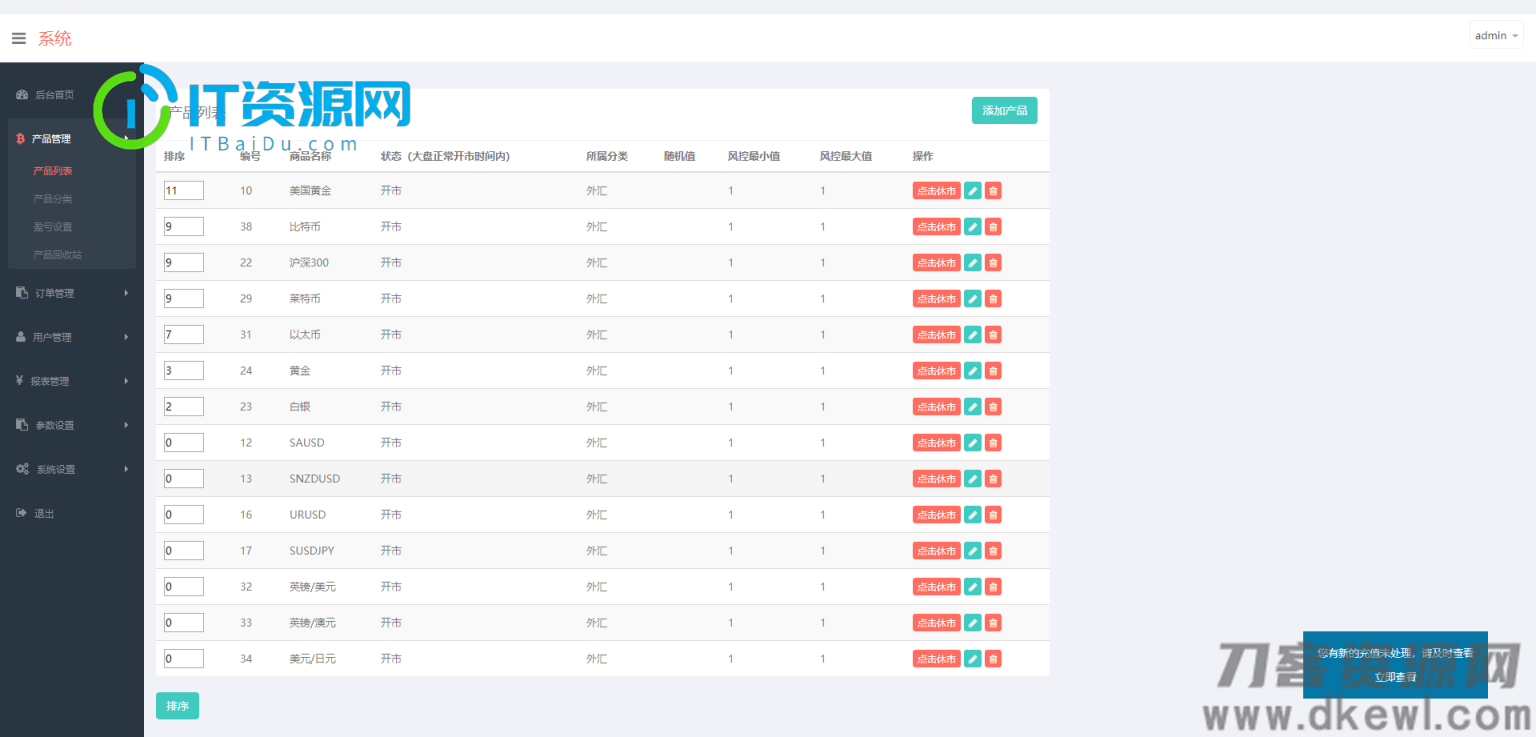Toggle the hamburger sidebar menu icon
Image resolution: width=1536 pixels, height=737 pixels.
[x=18, y=38]
